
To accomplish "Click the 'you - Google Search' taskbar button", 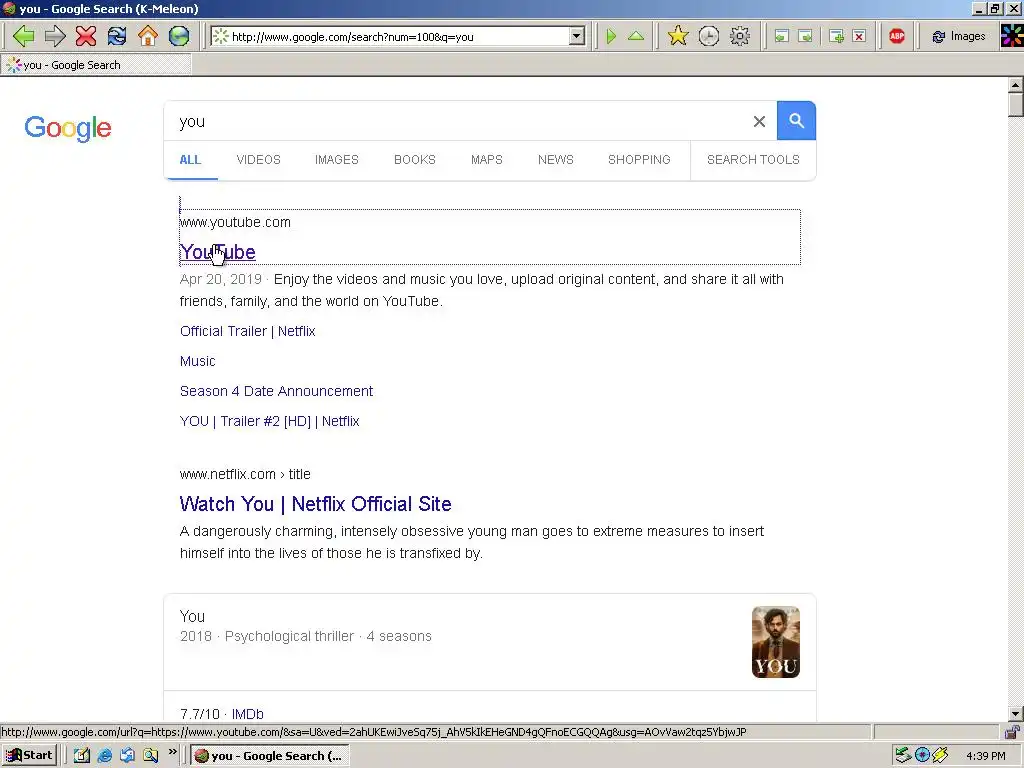I will coord(270,756).
